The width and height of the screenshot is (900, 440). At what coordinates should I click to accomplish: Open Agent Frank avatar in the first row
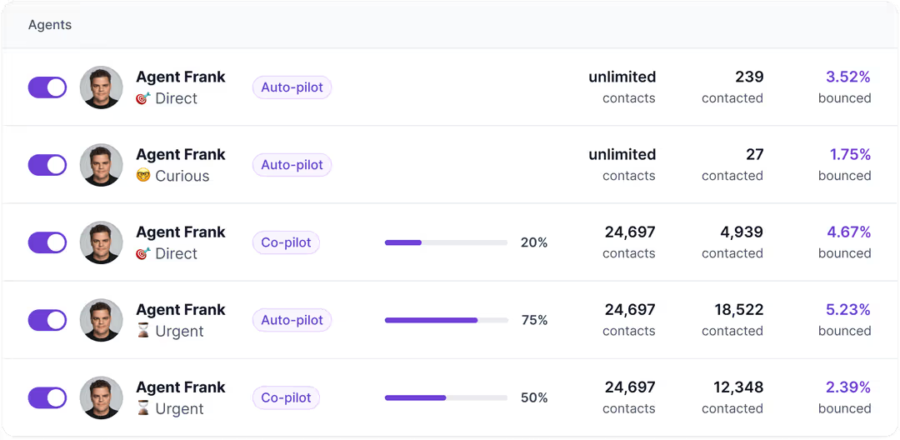(x=101, y=87)
